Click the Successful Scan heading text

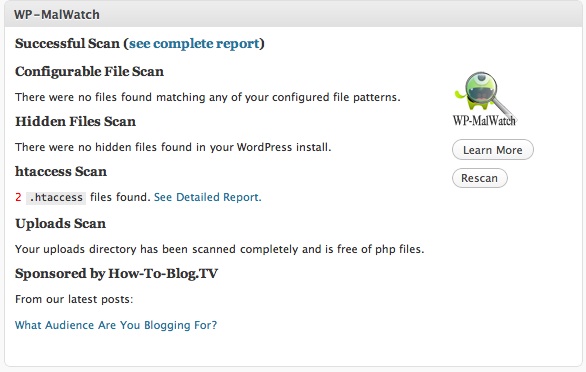pyautogui.click(x=67, y=43)
